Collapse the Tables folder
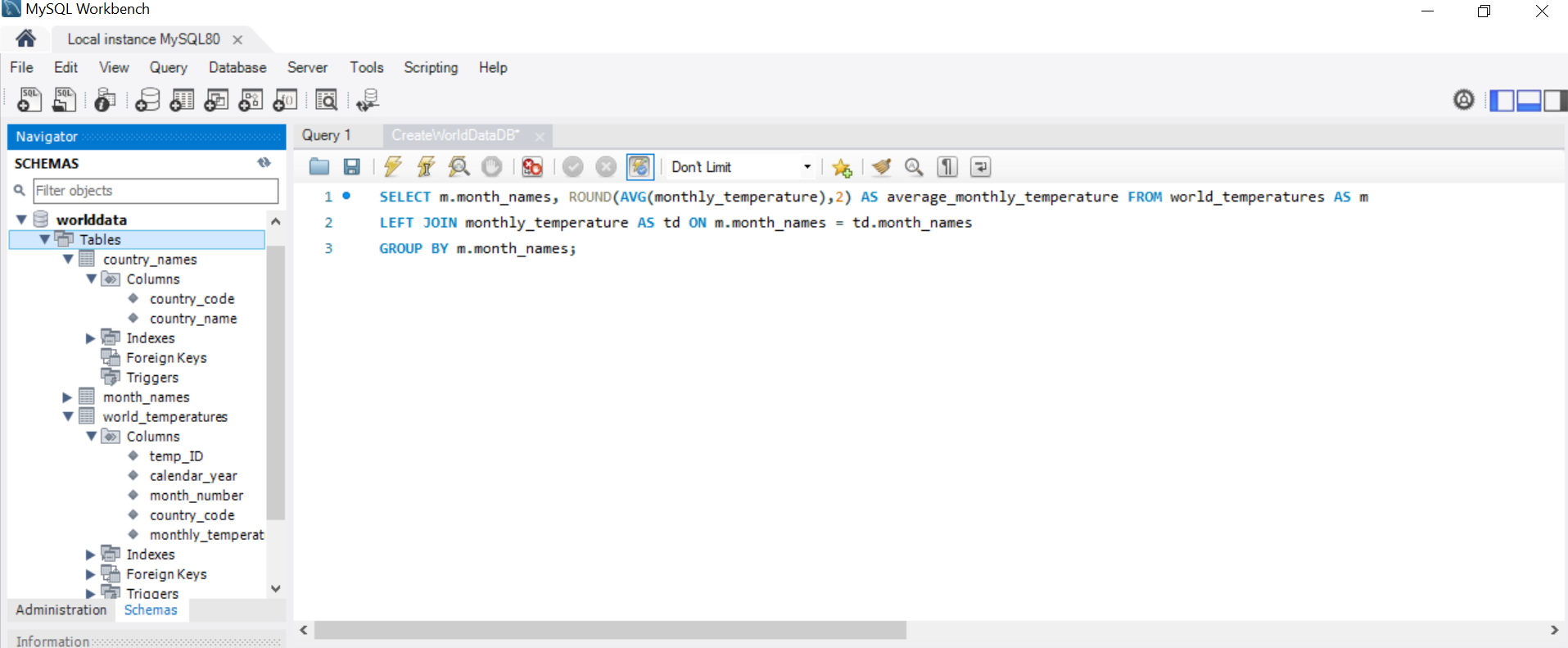 44,239
